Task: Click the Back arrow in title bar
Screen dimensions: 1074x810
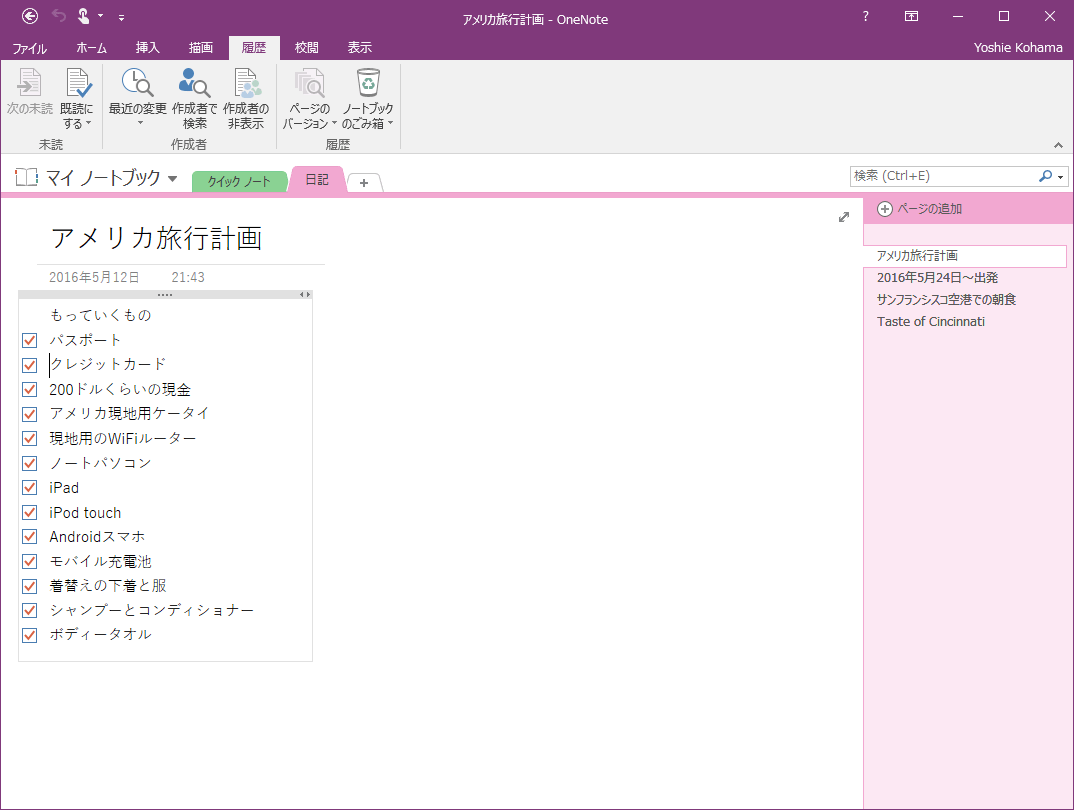Action: (30, 16)
